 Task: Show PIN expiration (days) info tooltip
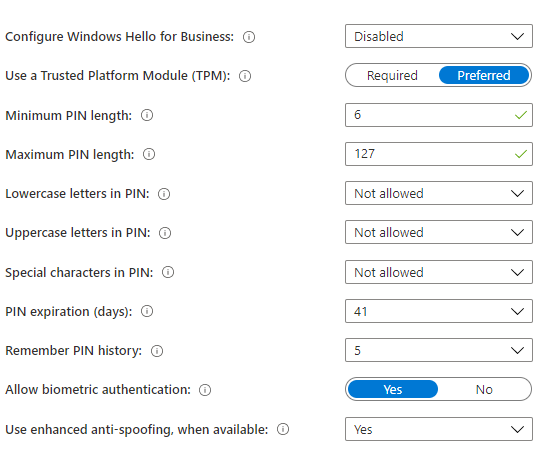click(147, 311)
